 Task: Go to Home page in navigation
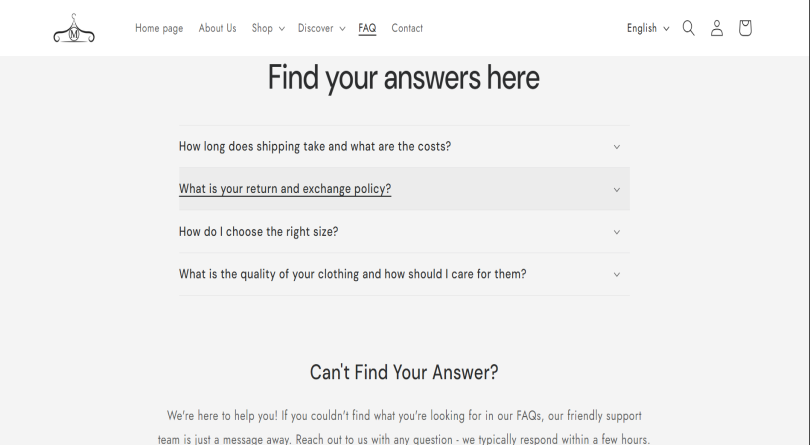[x=159, y=28]
